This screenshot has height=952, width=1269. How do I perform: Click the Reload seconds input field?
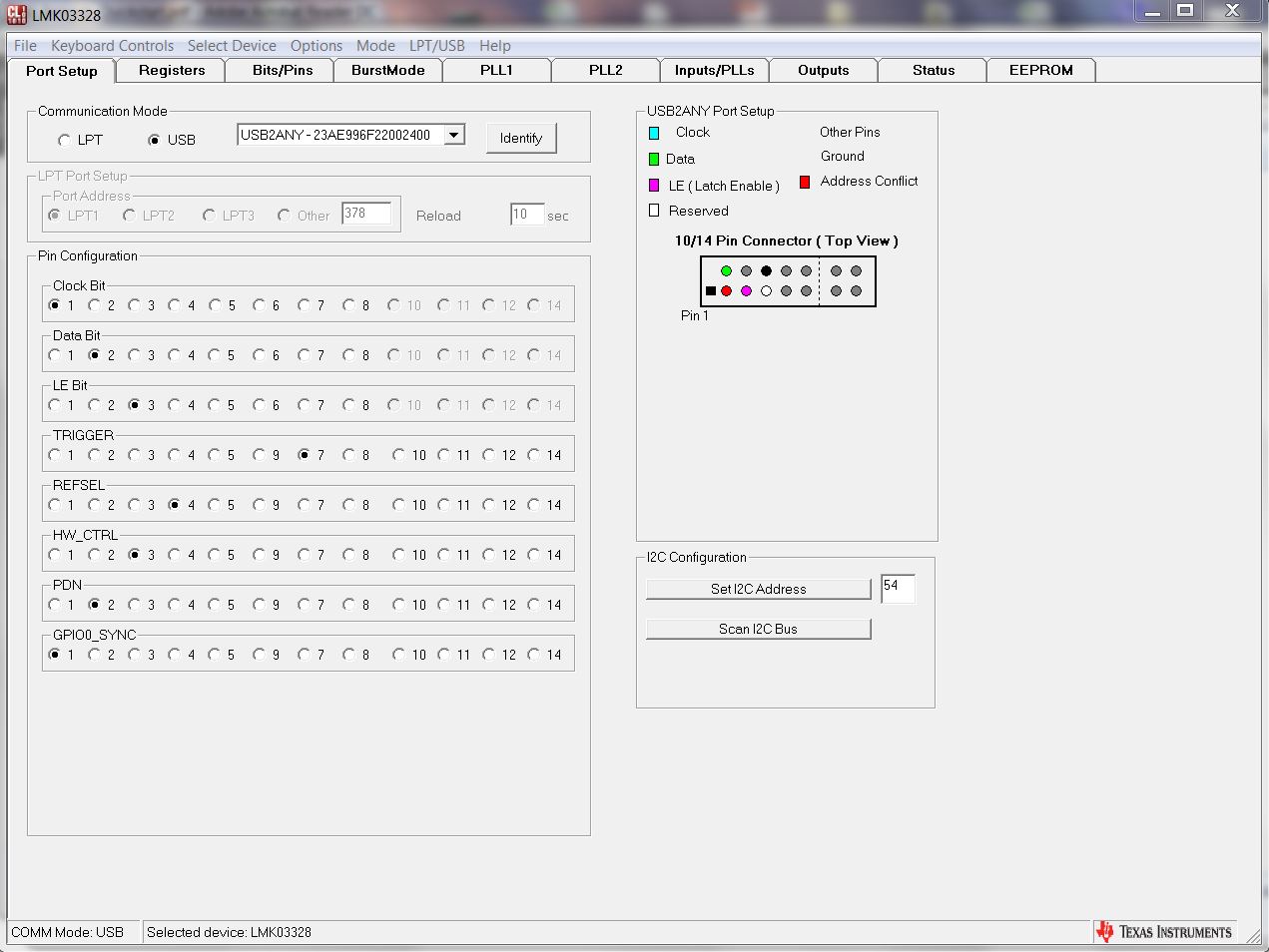click(x=527, y=215)
